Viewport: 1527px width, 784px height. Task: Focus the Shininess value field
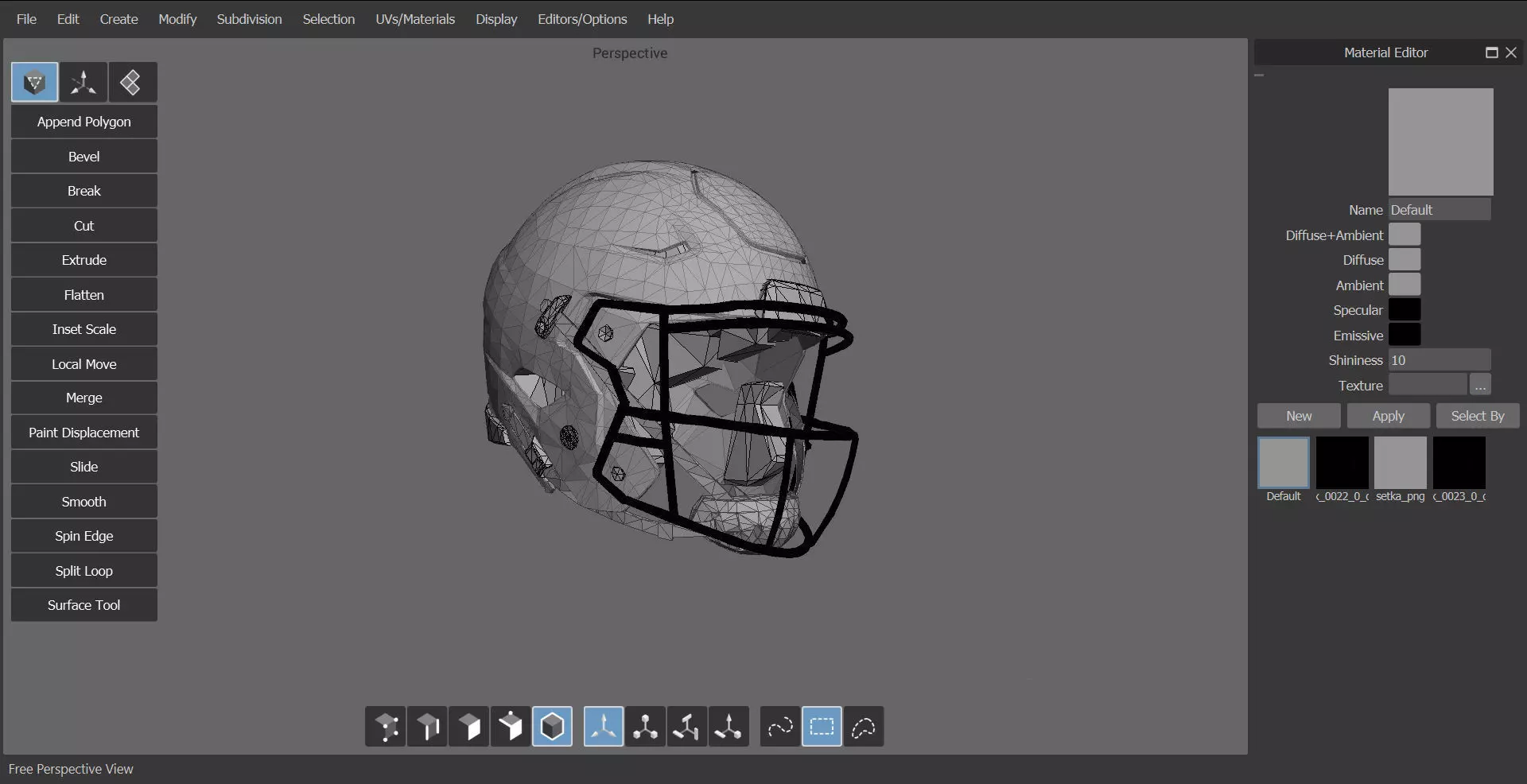point(1440,360)
